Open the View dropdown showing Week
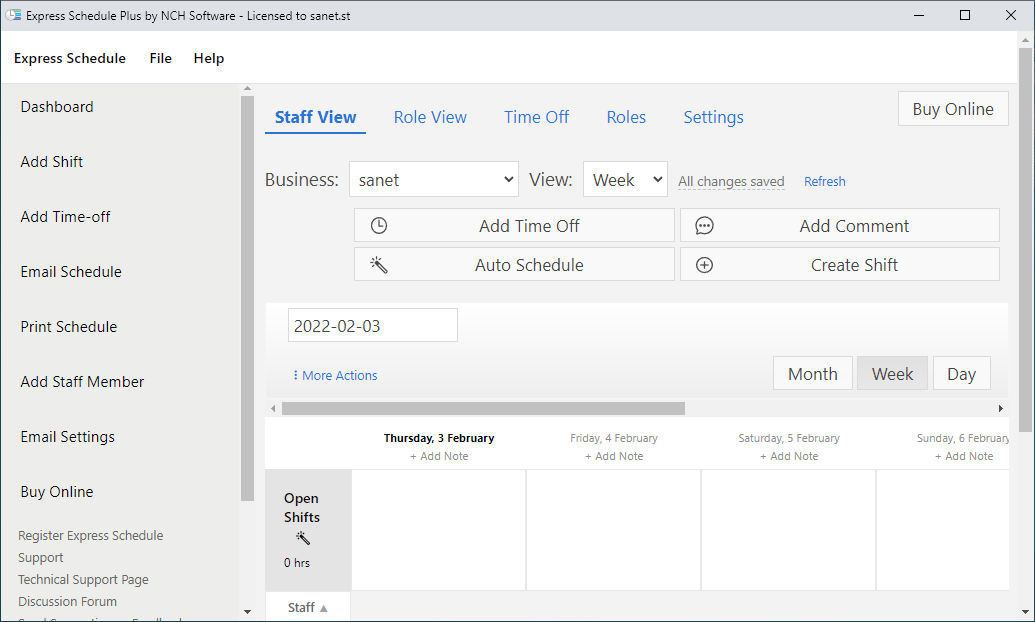This screenshot has height=622, width=1035. pyautogui.click(x=625, y=180)
